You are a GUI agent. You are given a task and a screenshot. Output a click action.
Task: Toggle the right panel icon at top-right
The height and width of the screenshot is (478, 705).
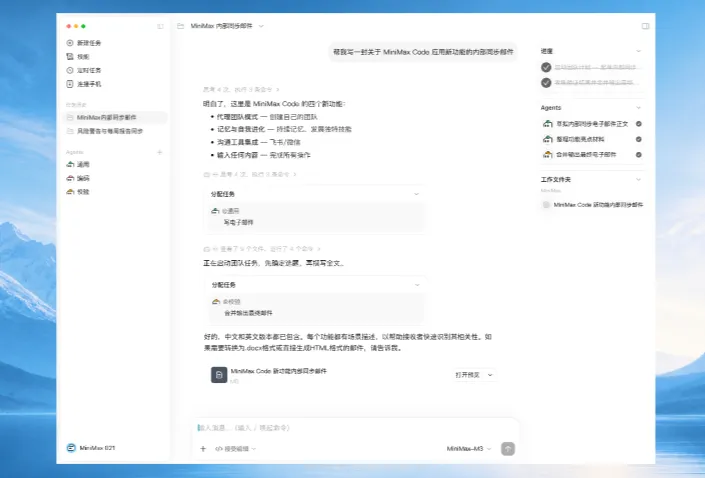645,26
